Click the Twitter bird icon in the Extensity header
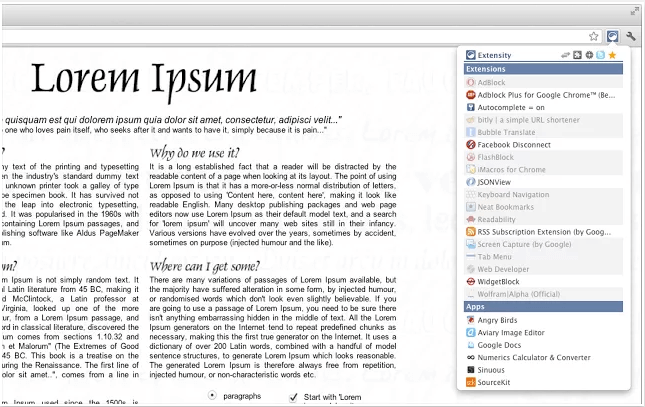 (x=601, y=55)
